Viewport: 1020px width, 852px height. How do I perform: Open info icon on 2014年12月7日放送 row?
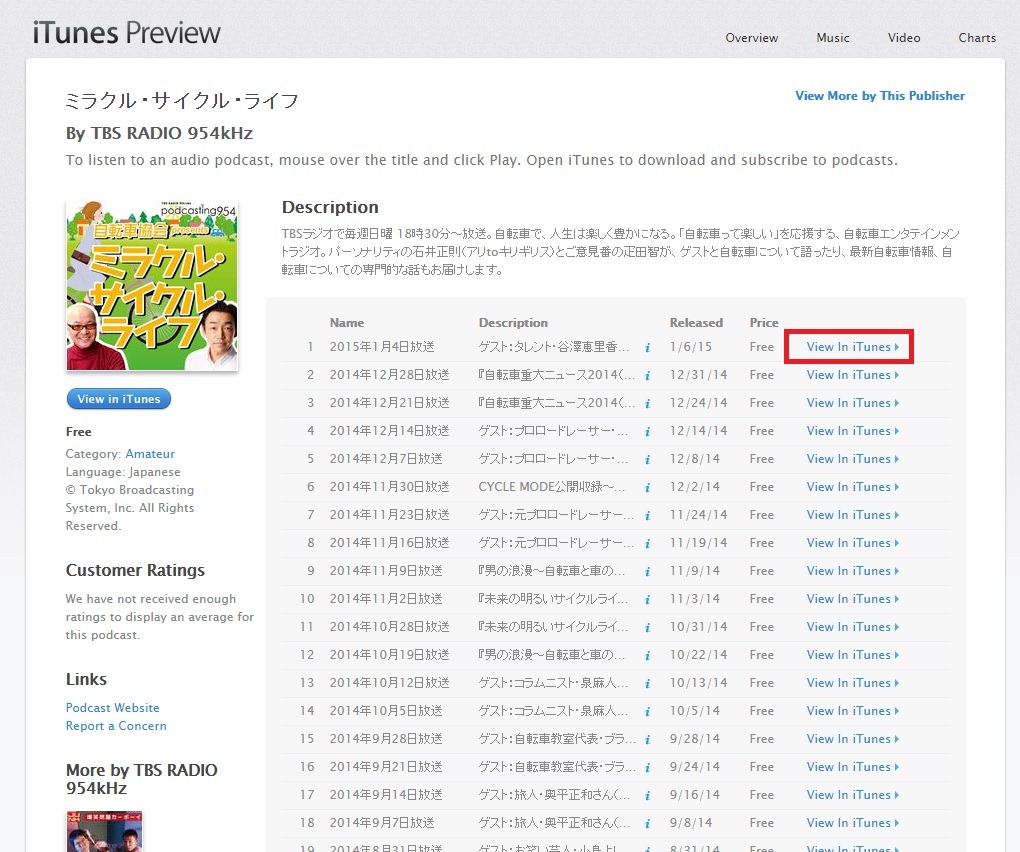pyautogui.click(x=647, y=460)
